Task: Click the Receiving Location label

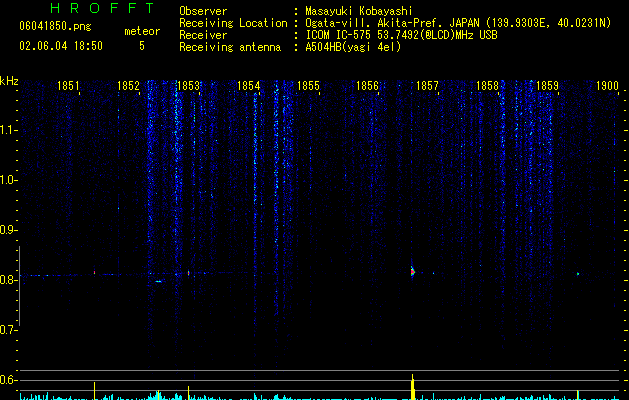Action: click(233, 23)
